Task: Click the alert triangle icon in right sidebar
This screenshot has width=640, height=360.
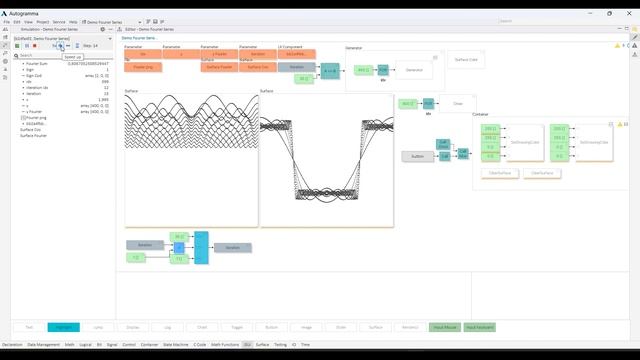Action: pos(635,46)
